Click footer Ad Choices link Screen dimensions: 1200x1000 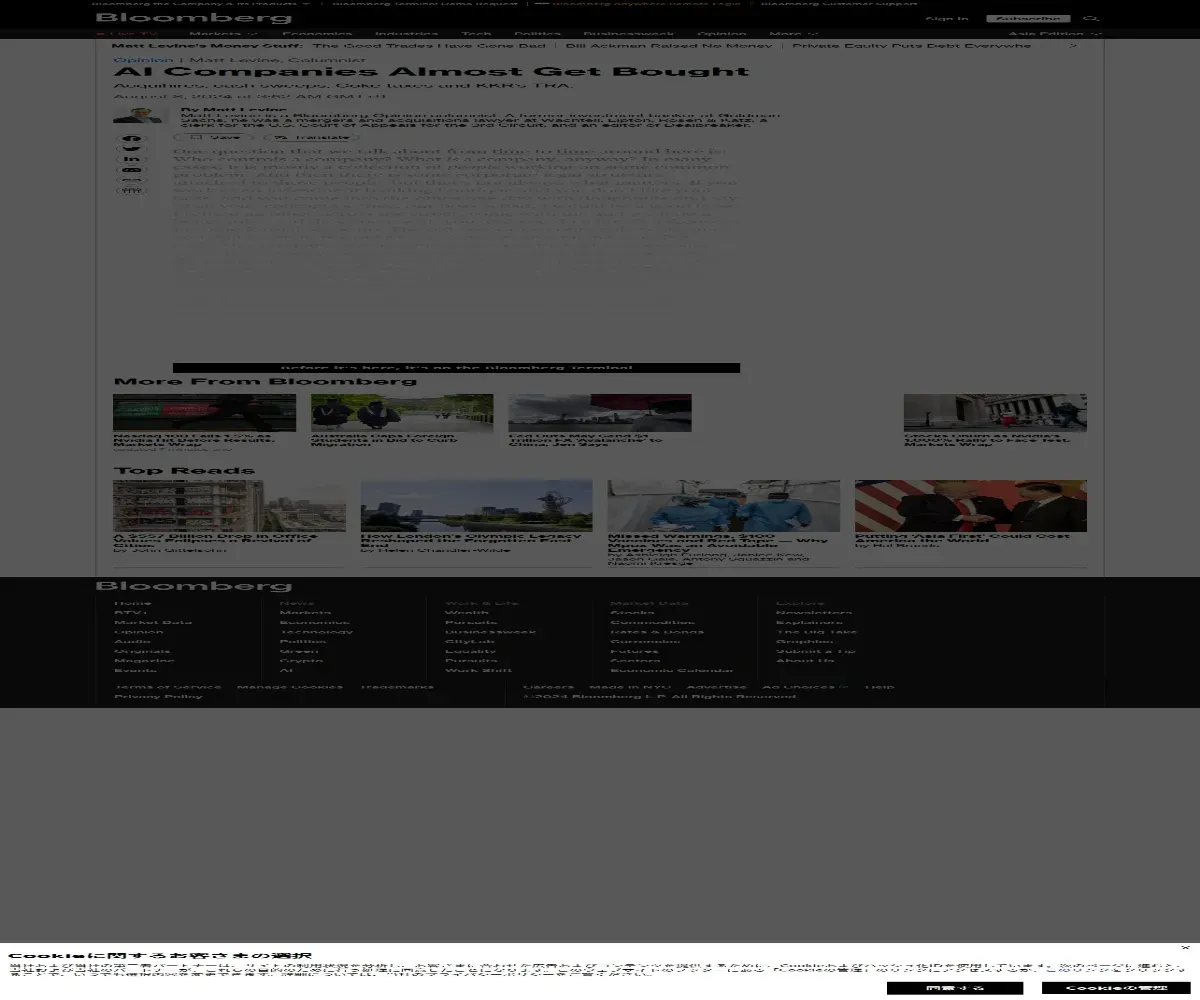pos(805,687)
